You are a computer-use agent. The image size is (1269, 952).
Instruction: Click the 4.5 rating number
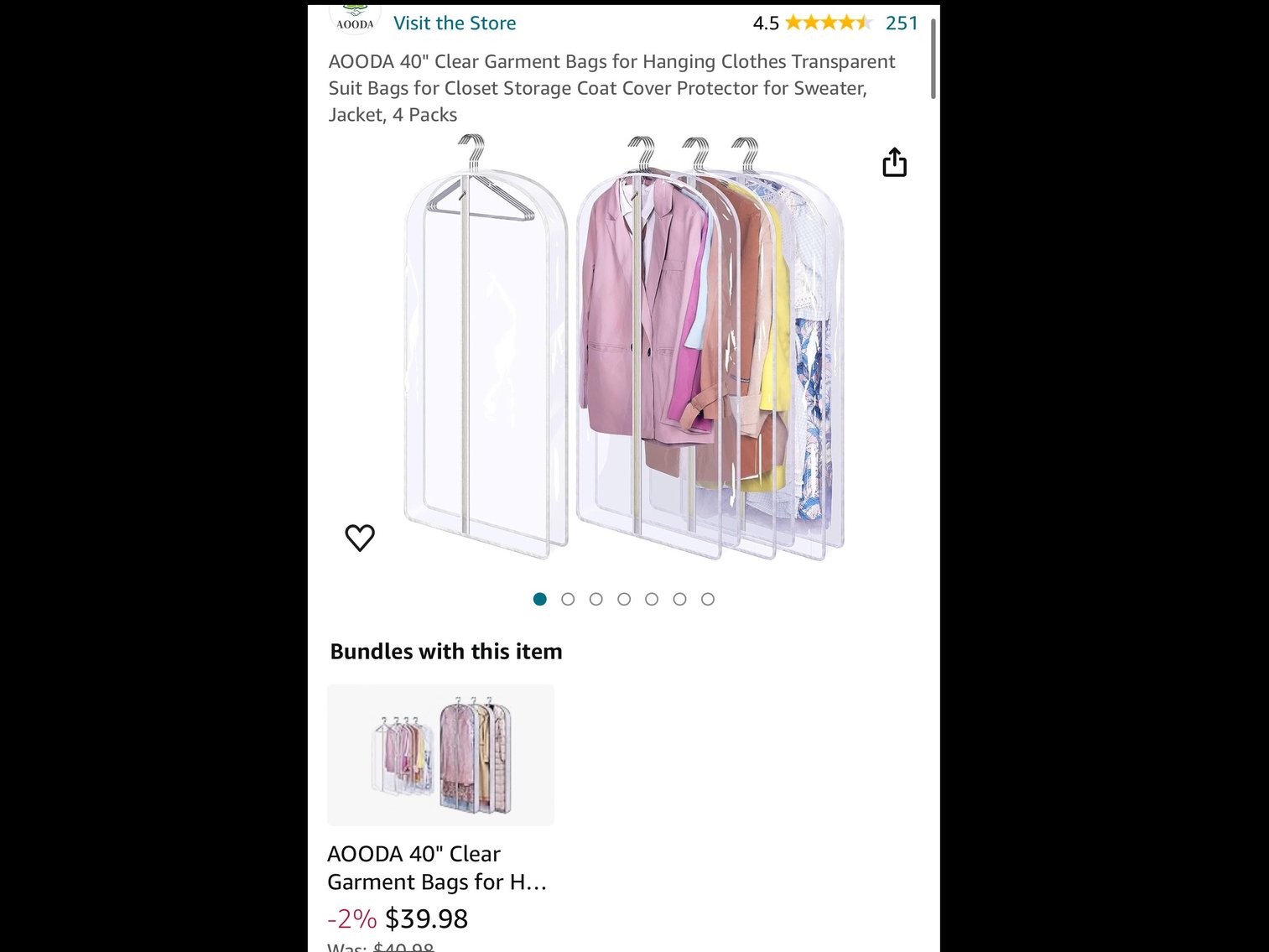pos(766,23)
